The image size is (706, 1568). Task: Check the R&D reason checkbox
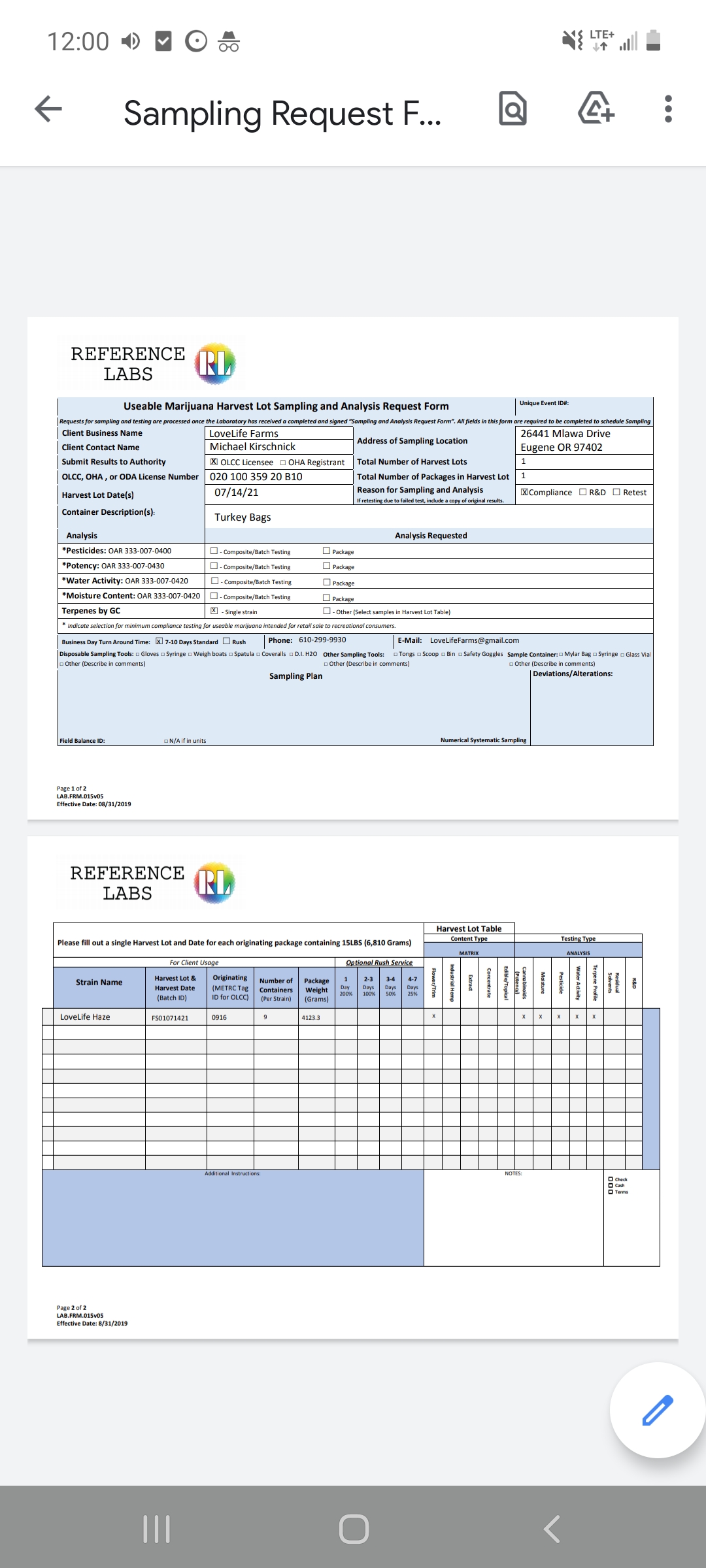(583, 492)
